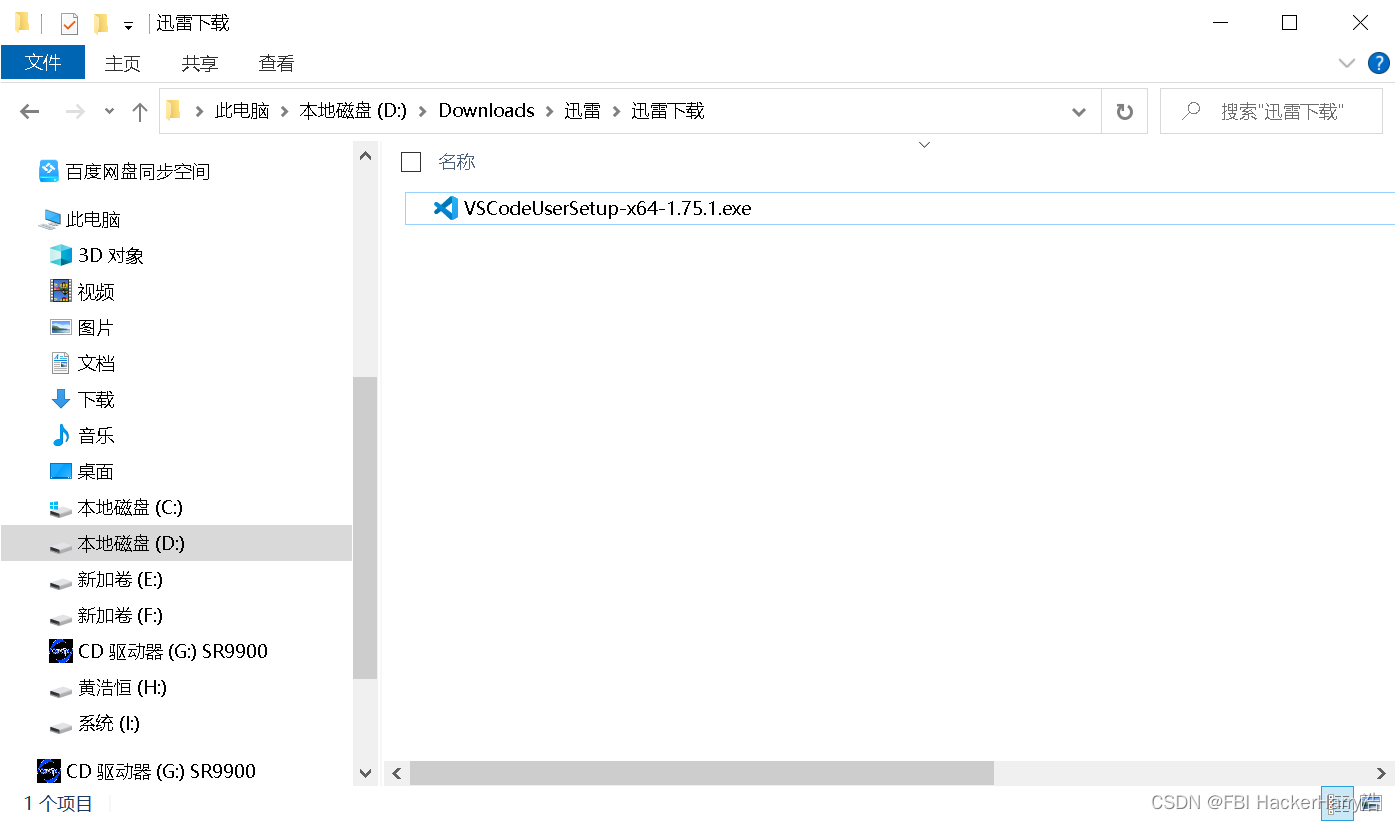The image size is (1396, 822).
Task: Click the search magnifier icon
Action: click(1190, 111)
